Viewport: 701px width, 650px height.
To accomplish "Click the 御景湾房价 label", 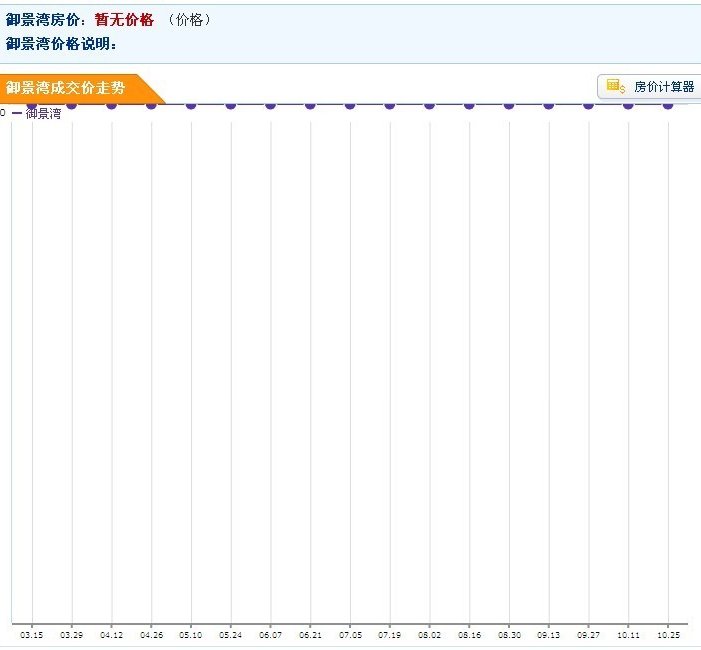I will click(x=43, y=20).
